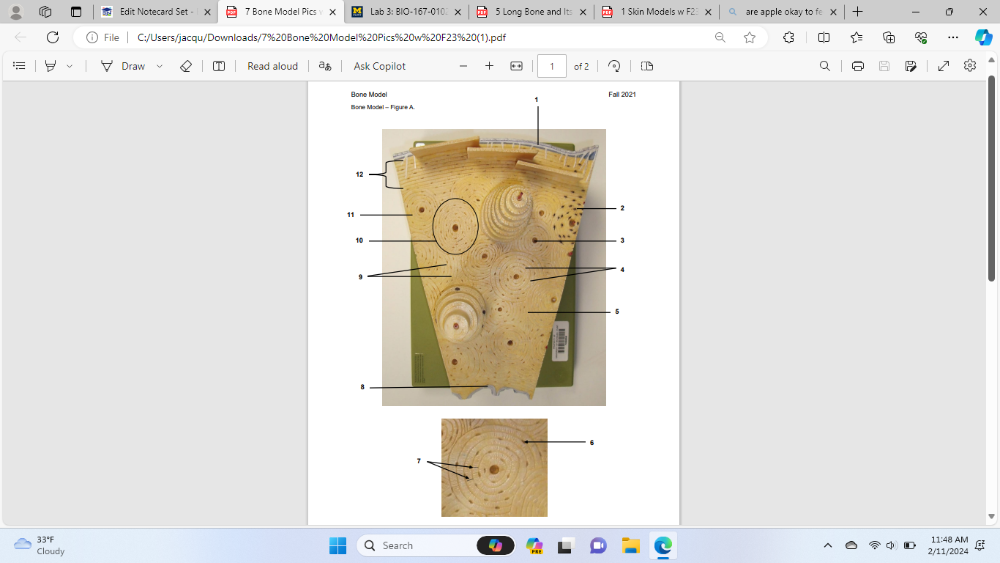Toggle the Page view mode button
Viewport: 1000px width, 563px height.
tap(647, 66)
